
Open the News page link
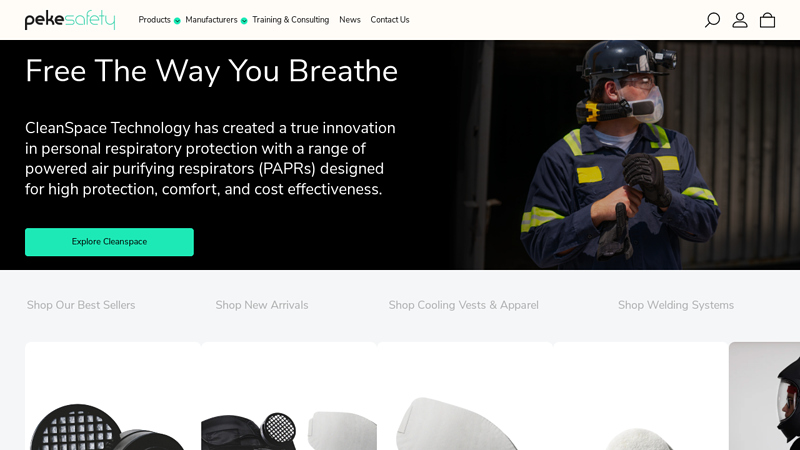click(x=349, y=20)
